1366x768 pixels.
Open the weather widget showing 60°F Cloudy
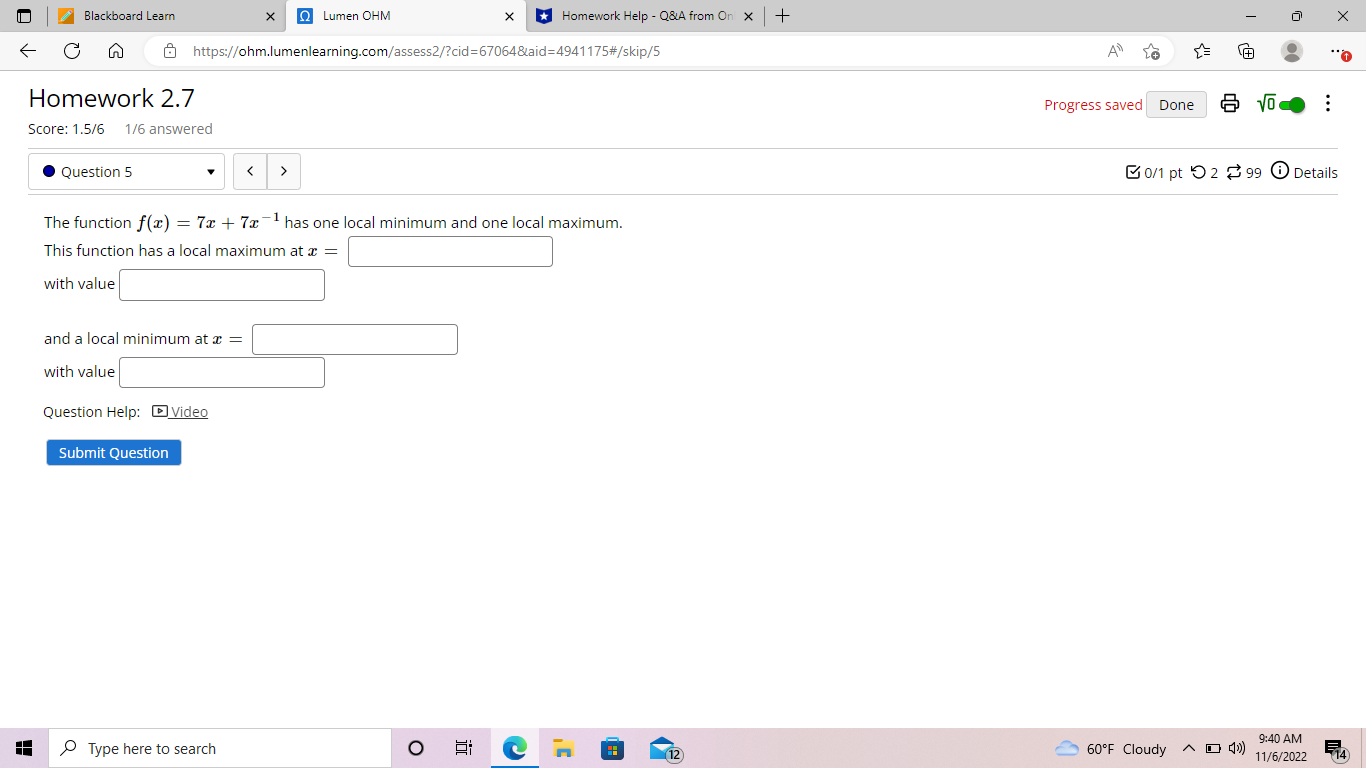(1111, 749)
